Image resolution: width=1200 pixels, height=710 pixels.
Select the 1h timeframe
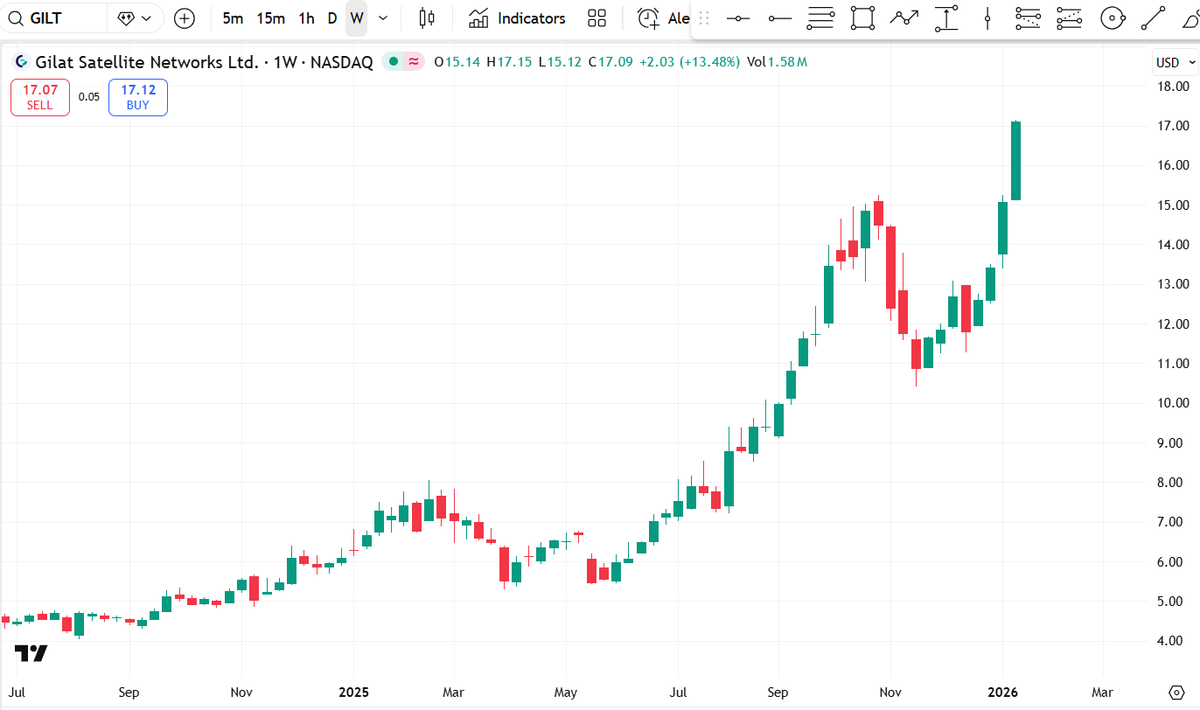click(x=306, y=18)
